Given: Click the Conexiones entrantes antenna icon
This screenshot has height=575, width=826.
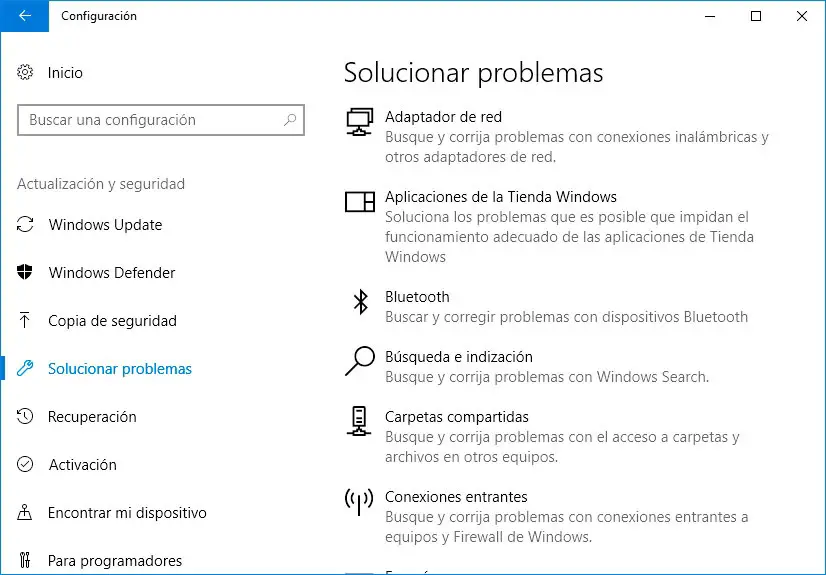Looking at the screenshot, I should pos(359,502).
